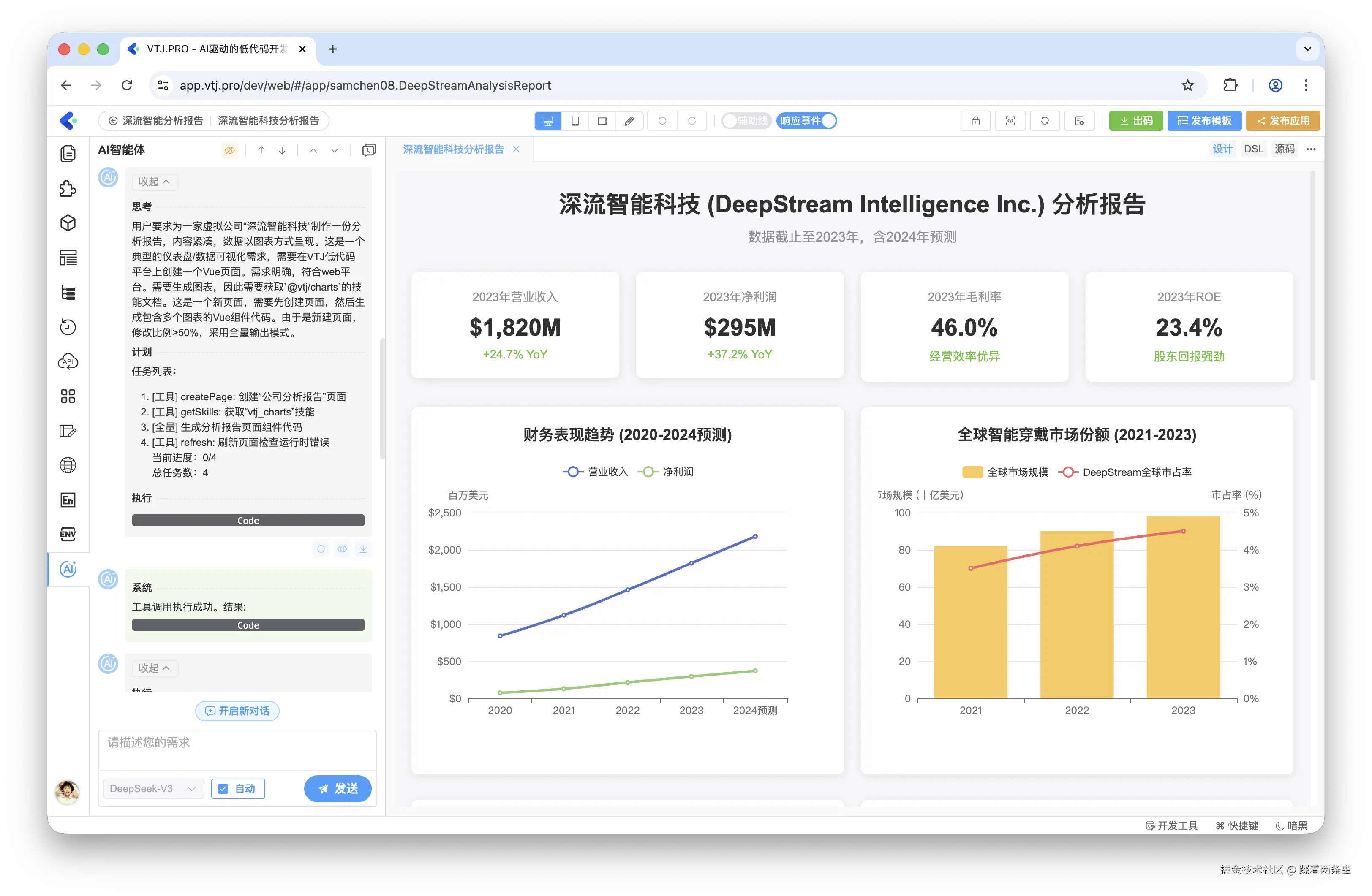Image resolution: width=1372 pixels, height=896 pixels.
Task: Expand Chrome tab search chevron
Action: [1307, 49]
